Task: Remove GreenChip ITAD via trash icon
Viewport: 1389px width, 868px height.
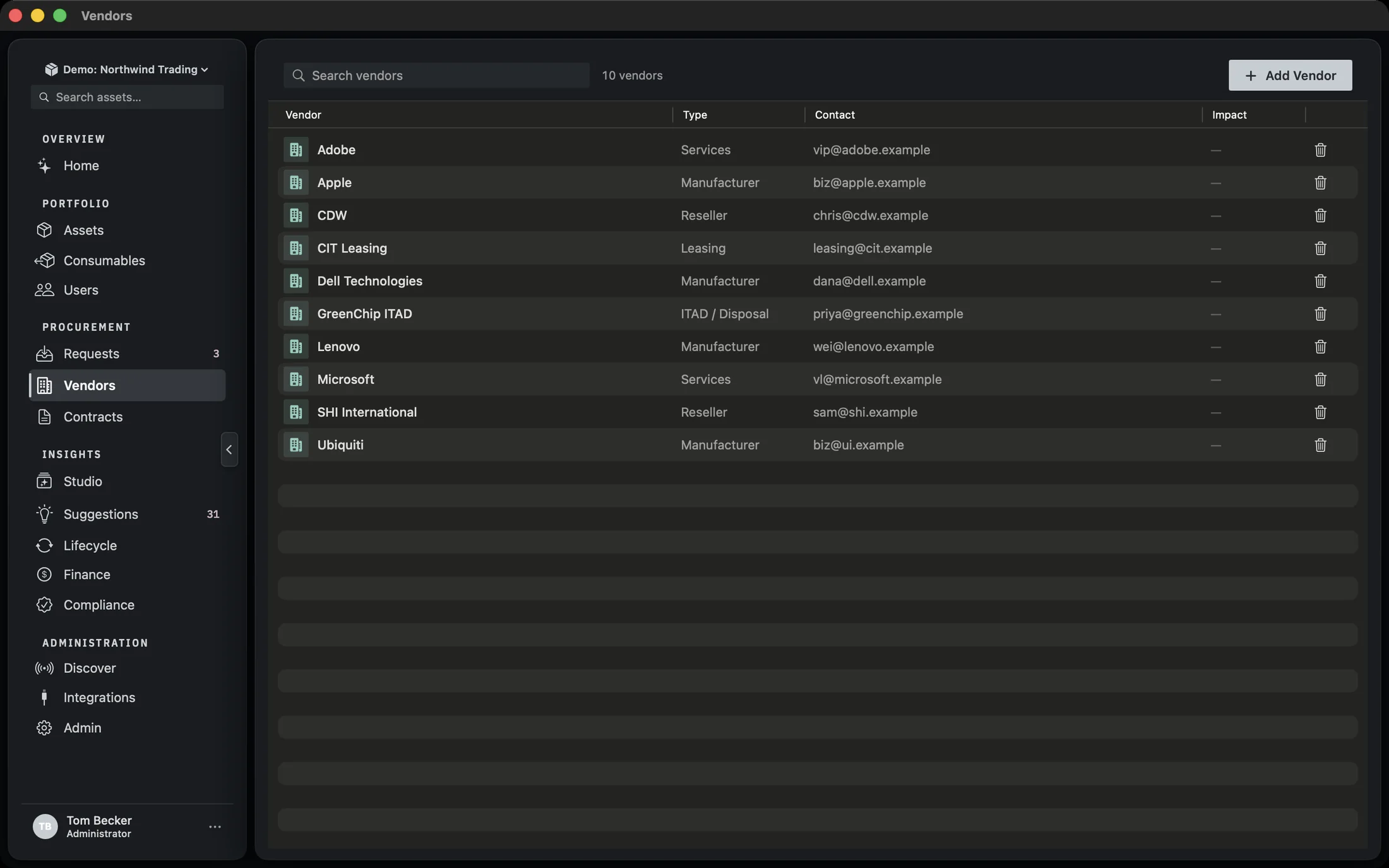Action: pos(1320,314)
